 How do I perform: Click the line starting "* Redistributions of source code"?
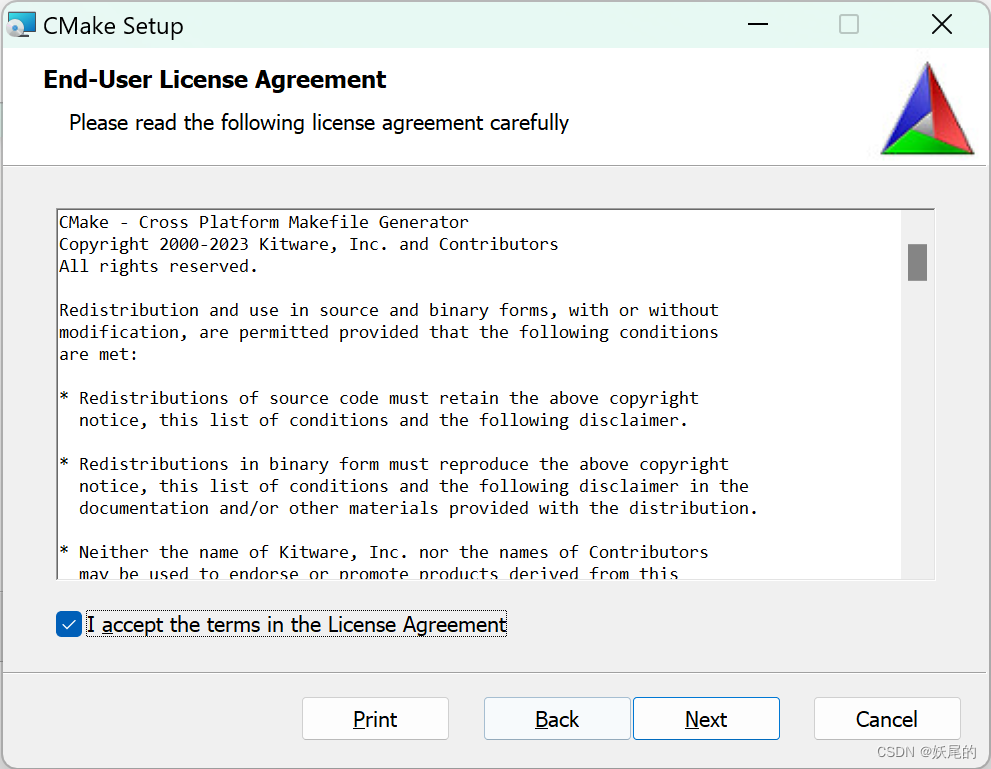379,398
